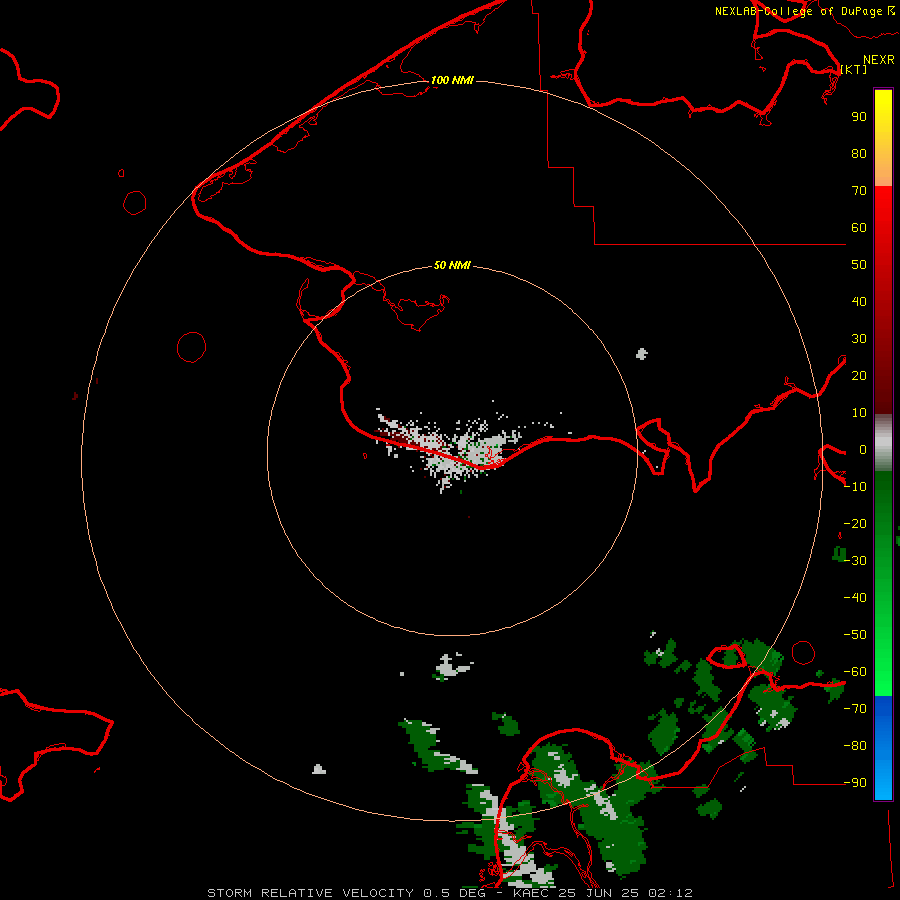Screen dimensions: 900x900
Task: Click the "100 NMI" range ring label
Action: [x=452, y=80]
